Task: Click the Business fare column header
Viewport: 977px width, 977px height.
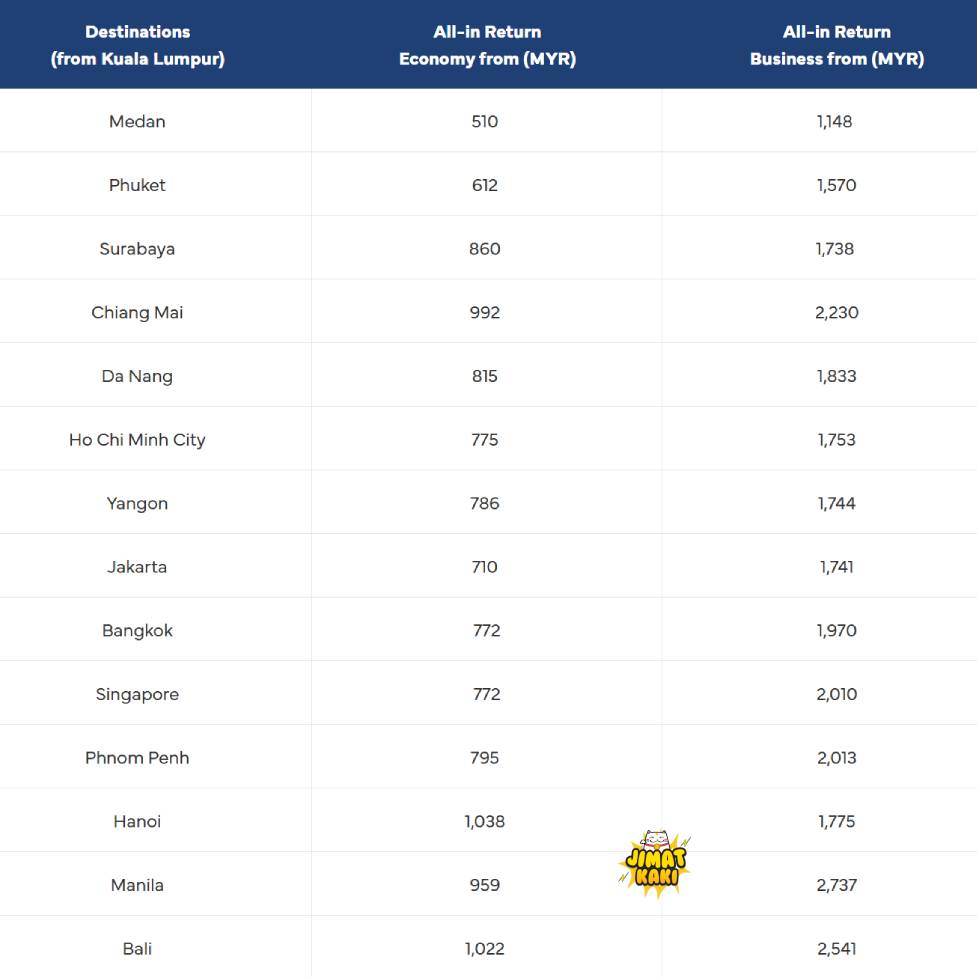Action: click(836, 45)
